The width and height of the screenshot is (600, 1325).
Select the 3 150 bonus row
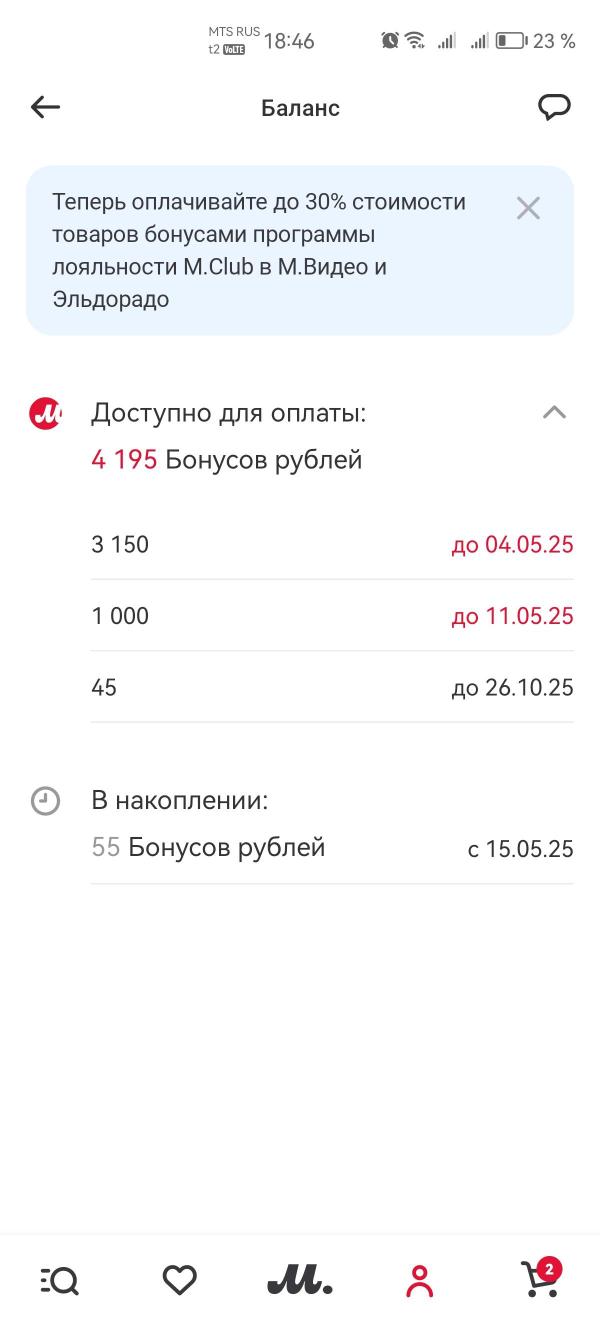(332, 545)
